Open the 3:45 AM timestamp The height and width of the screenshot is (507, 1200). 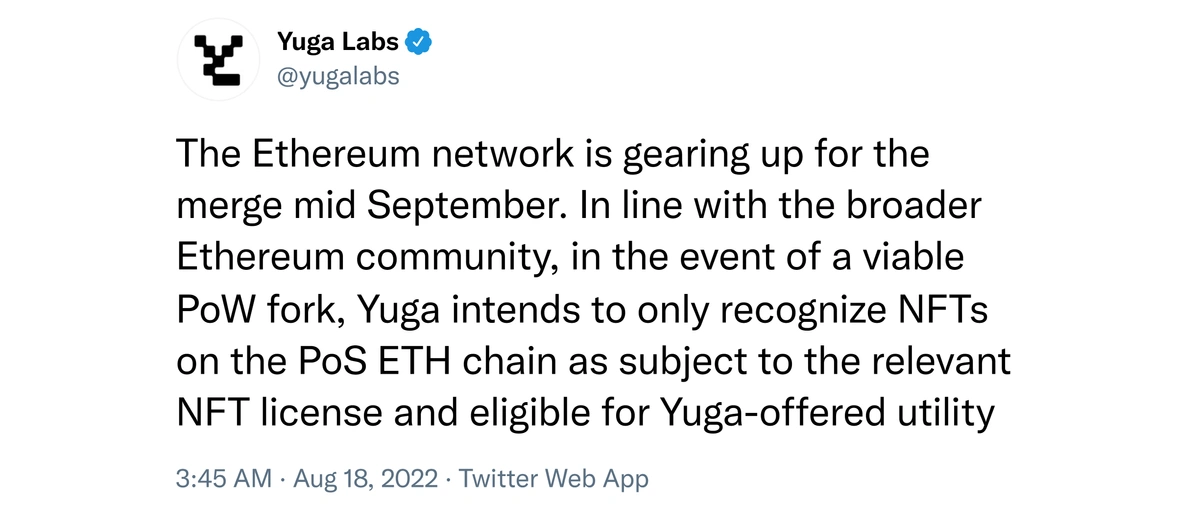223,479
